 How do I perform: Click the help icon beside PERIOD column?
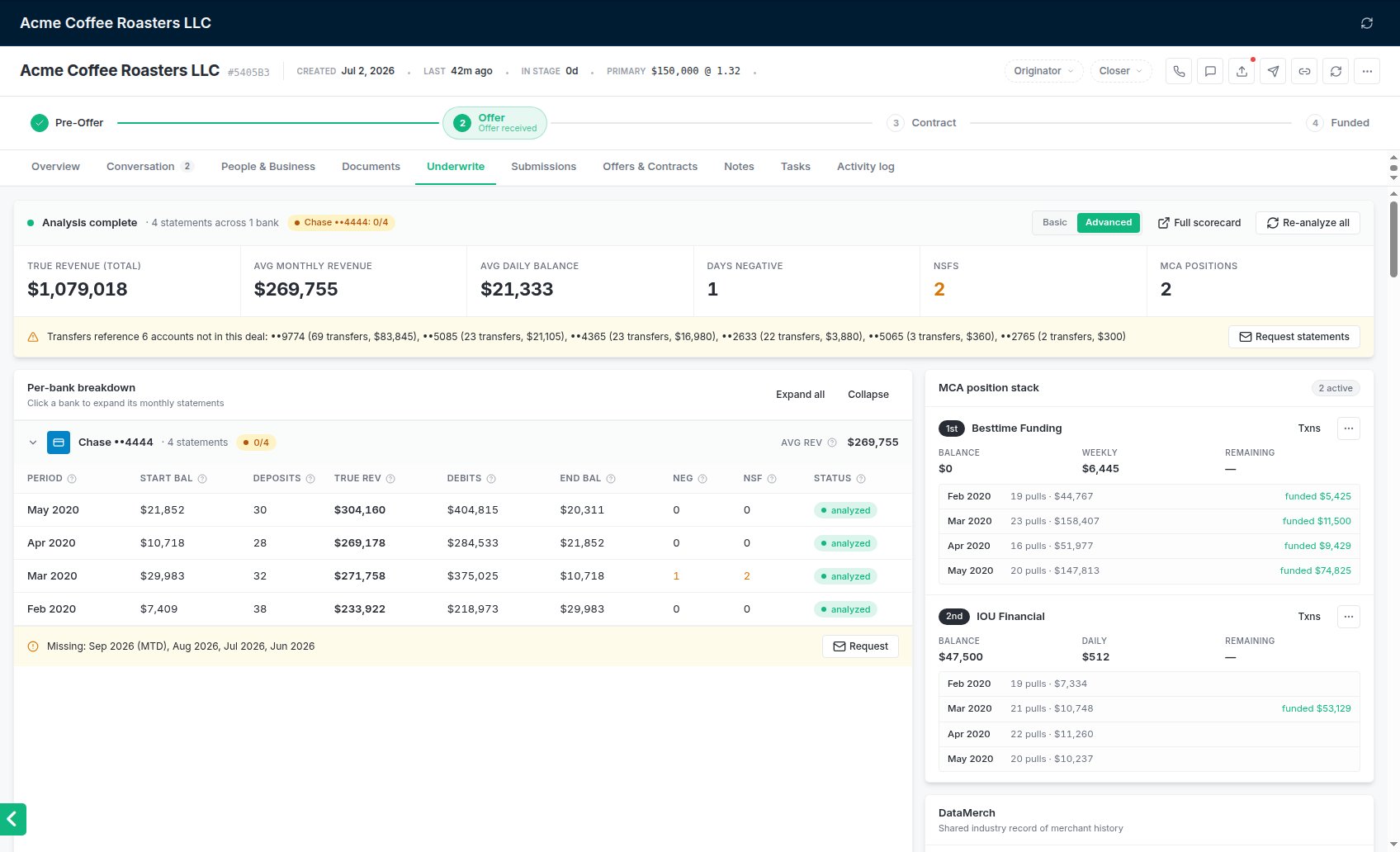[x=72, y=479]
